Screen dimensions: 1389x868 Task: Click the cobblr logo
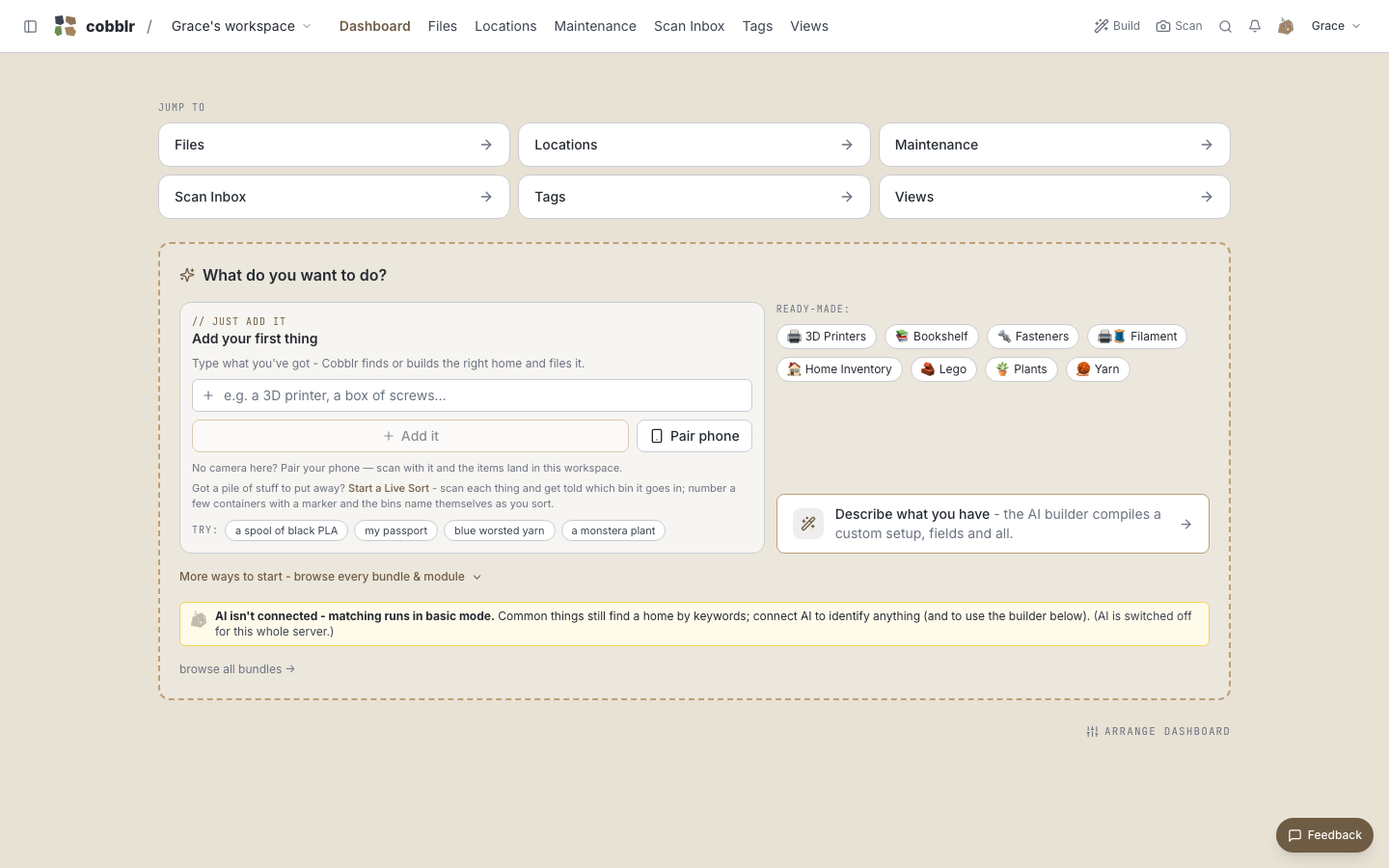95,26
